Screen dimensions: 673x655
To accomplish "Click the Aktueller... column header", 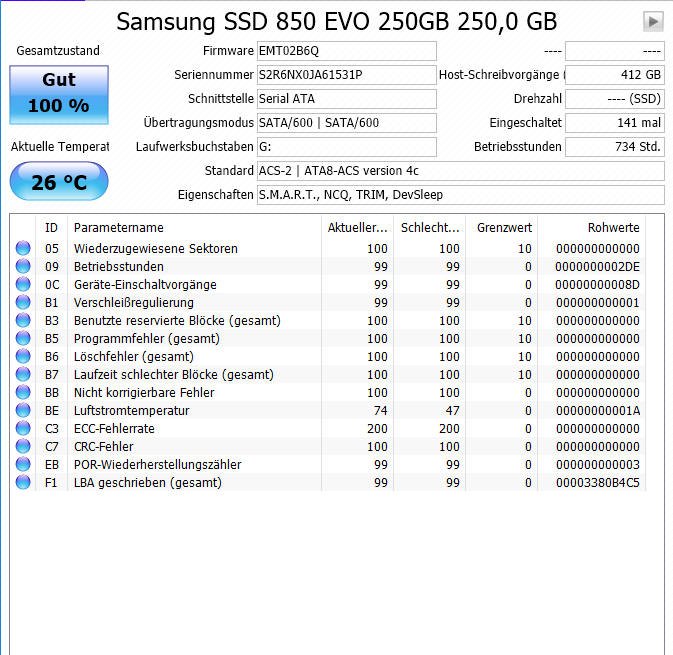I will (358, 227).
